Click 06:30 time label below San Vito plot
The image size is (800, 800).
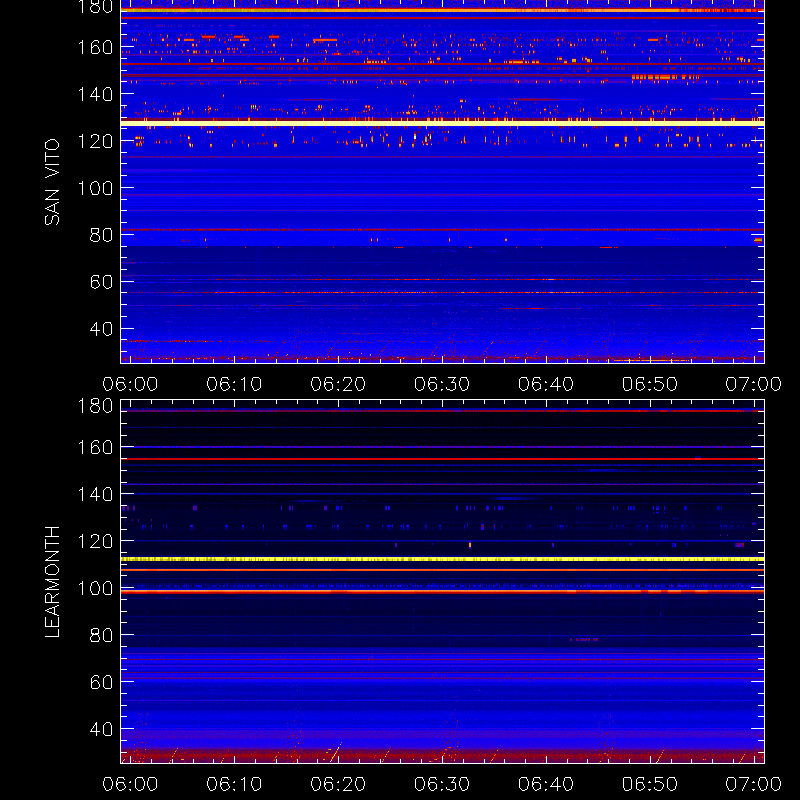pyautogui.click(x=442, y=384)
